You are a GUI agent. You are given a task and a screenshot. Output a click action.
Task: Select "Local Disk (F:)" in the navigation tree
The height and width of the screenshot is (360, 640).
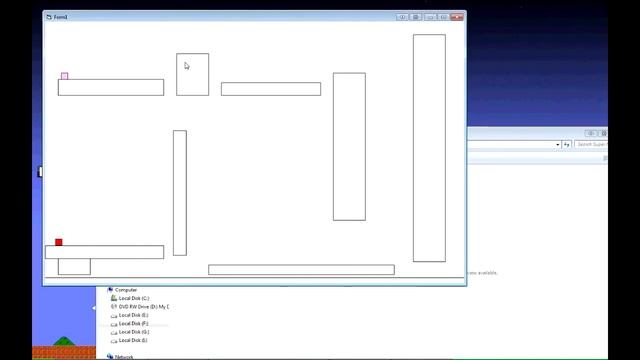[133, 323]
